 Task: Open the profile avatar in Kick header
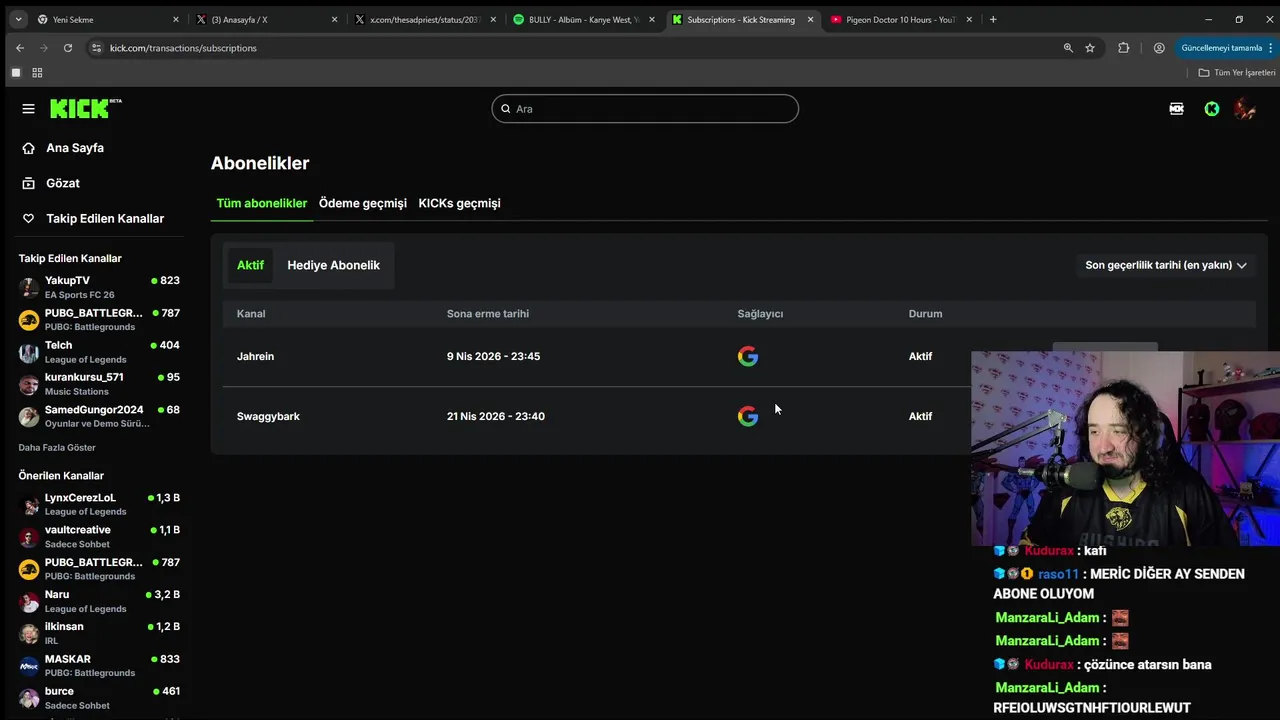click(1244, 108)
